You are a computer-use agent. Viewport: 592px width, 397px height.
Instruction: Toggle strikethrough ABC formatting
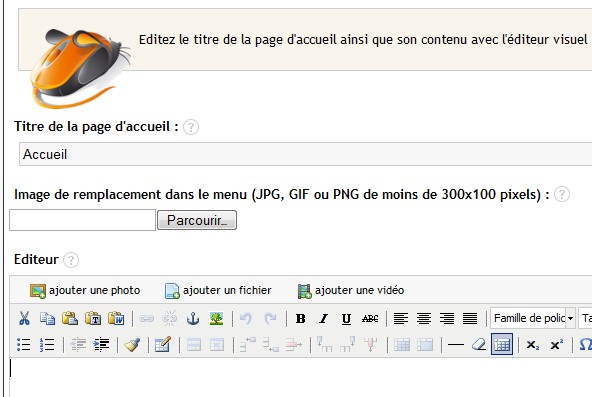(x=370, y=319)
